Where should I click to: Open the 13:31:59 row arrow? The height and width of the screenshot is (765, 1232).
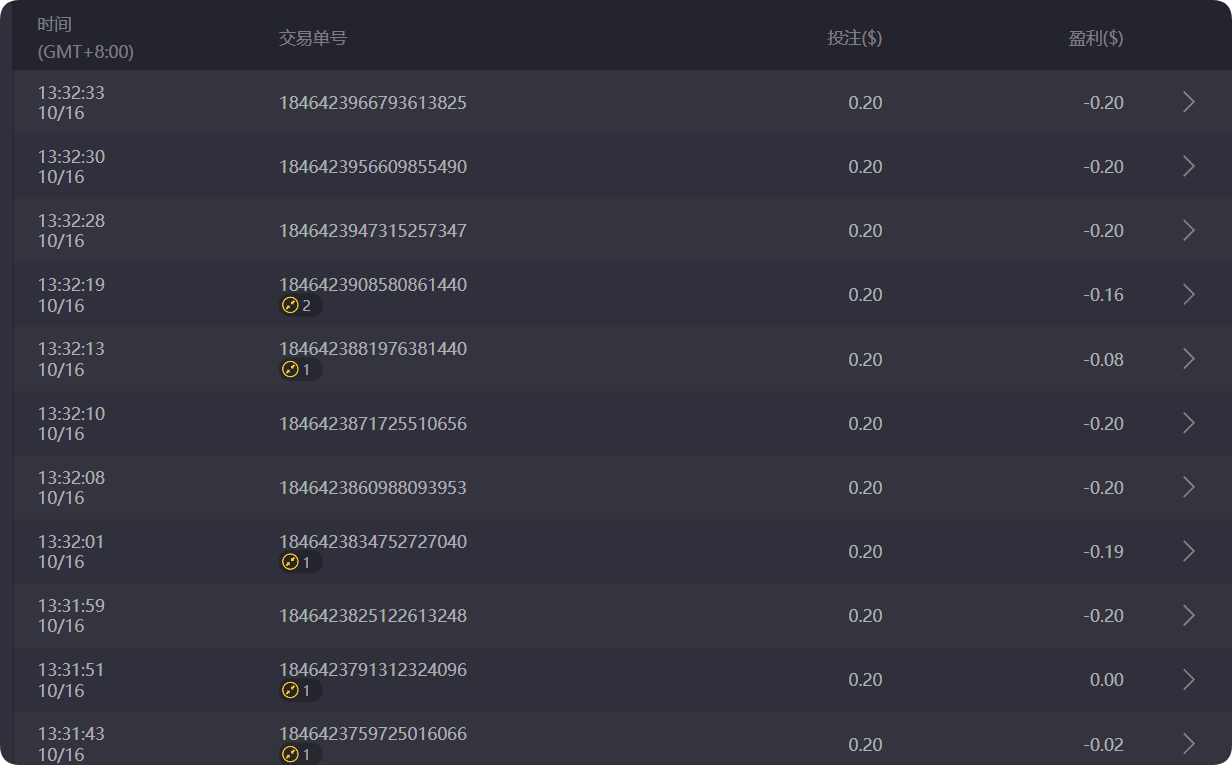pyautogui.click(x=1188, y=615)
